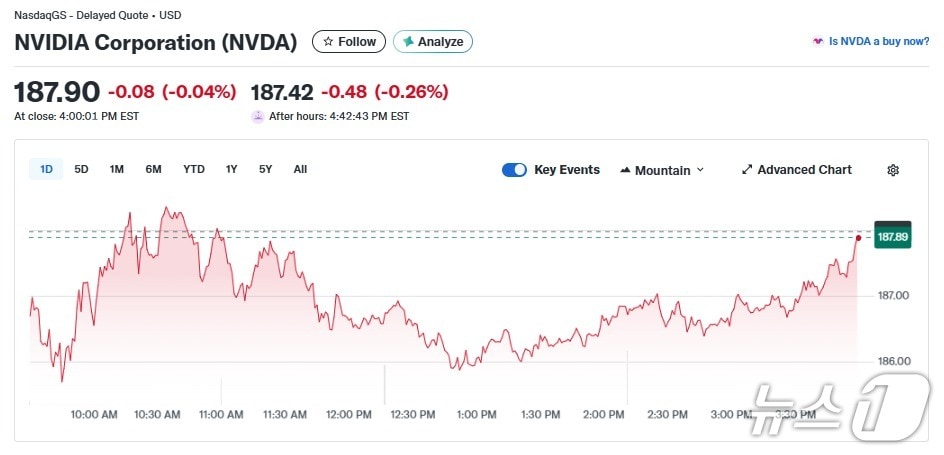Click the red current-price dot on chart
944x455 pixels.
[x=858, y=237]
